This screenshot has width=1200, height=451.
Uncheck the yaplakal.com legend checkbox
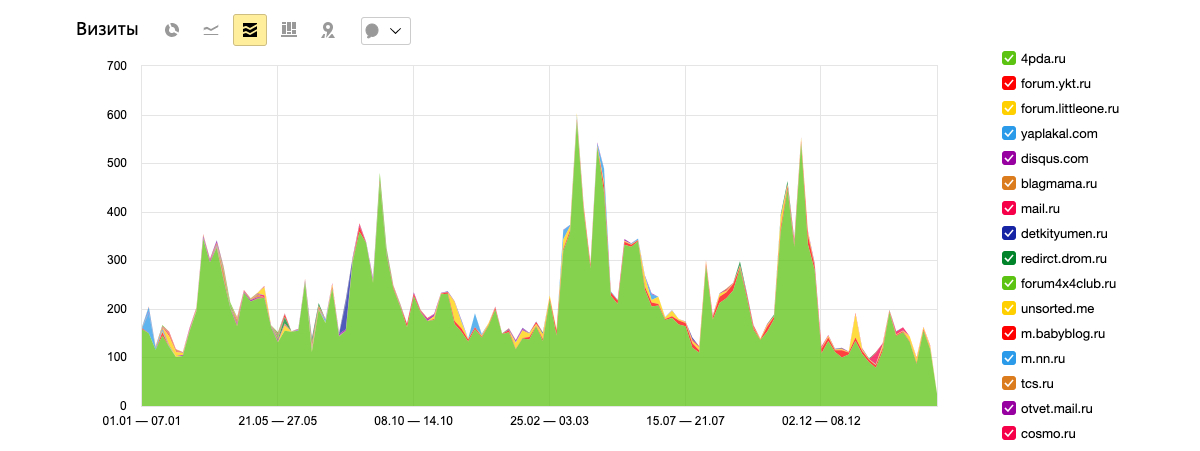1009,133
